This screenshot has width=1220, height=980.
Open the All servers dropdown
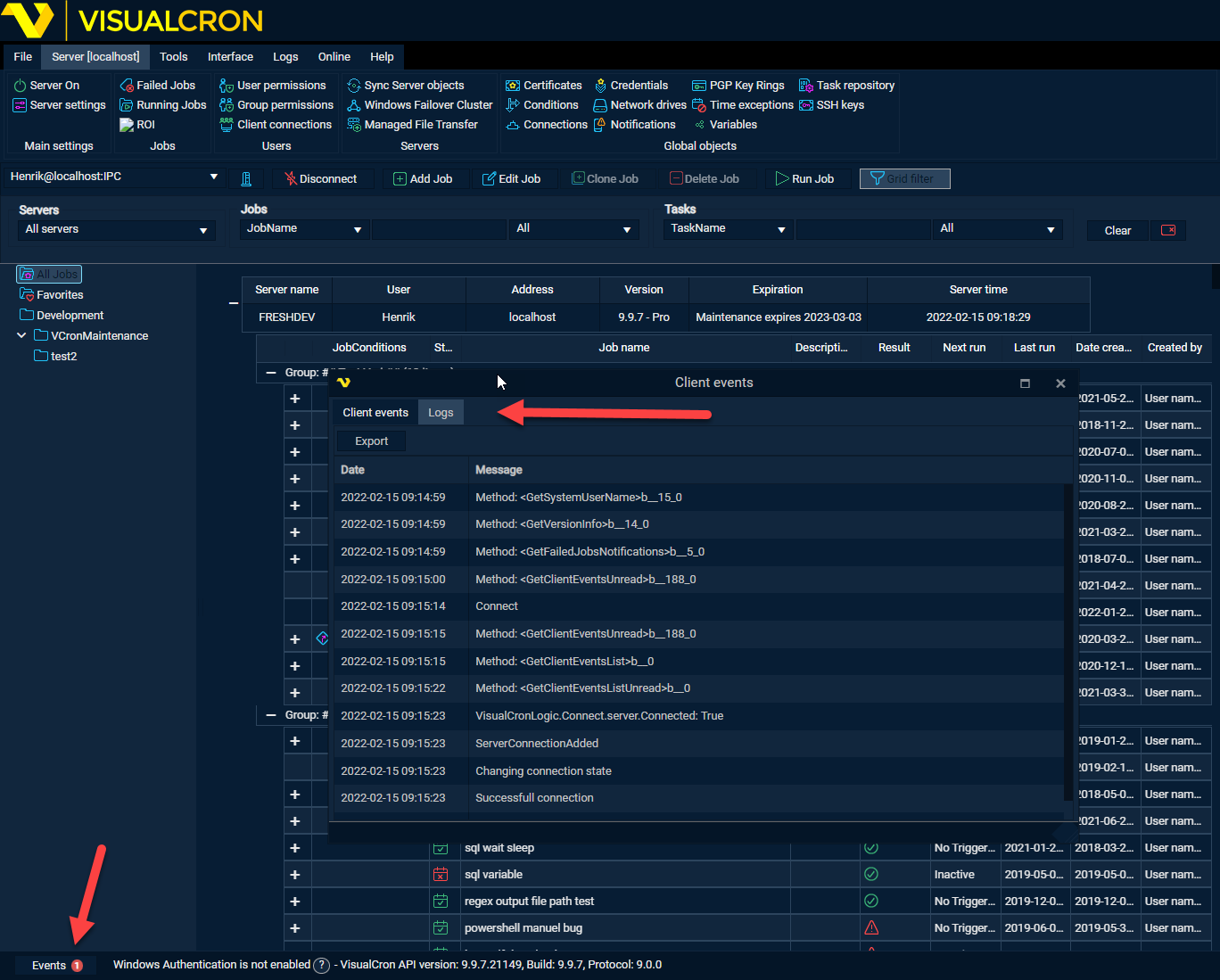coord(116,230)
